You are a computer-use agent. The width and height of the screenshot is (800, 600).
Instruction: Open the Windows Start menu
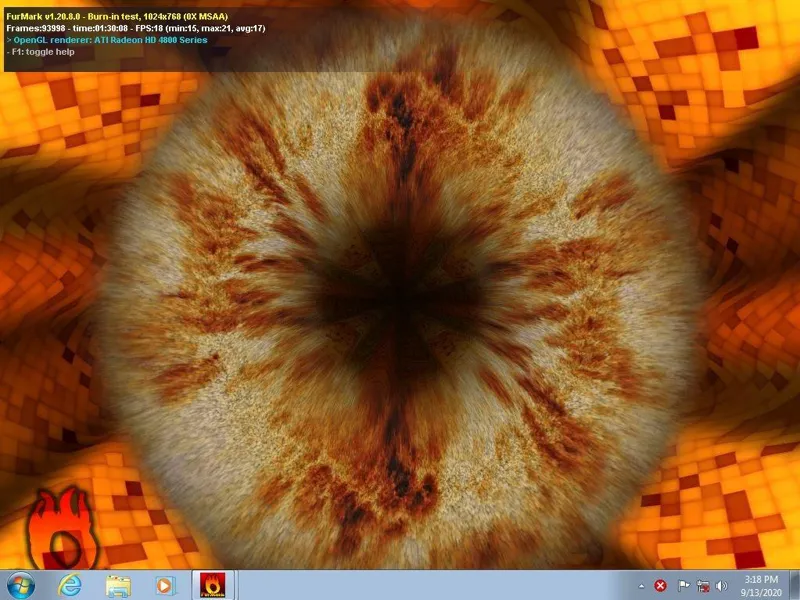pyautogui.click(x=20, y=584)
